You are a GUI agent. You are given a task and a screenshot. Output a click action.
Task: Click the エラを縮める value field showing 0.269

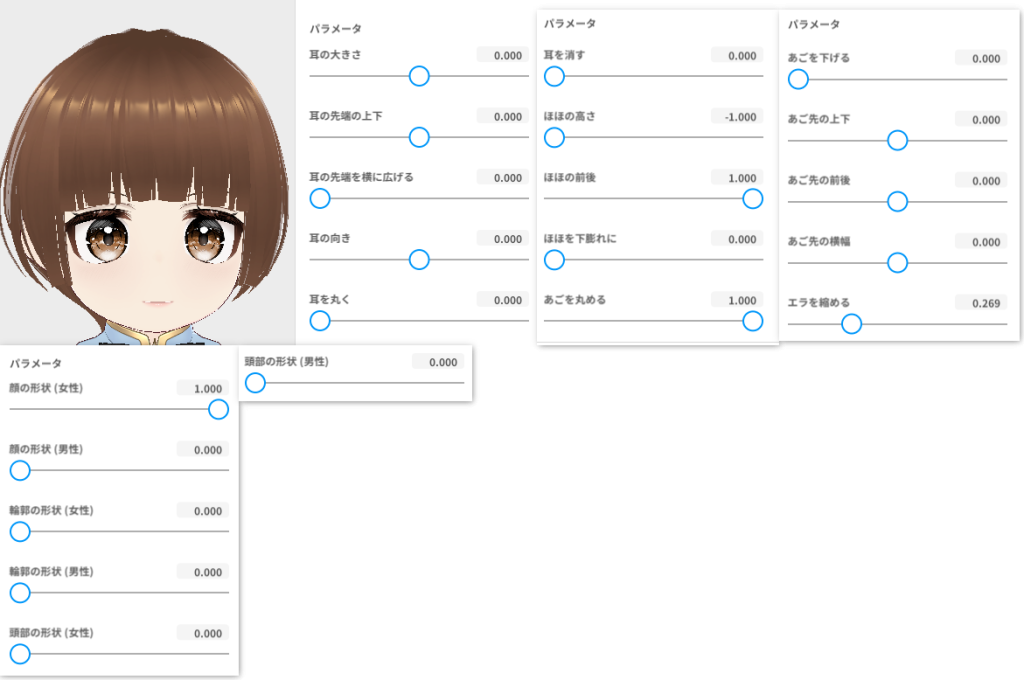point(981,303)
